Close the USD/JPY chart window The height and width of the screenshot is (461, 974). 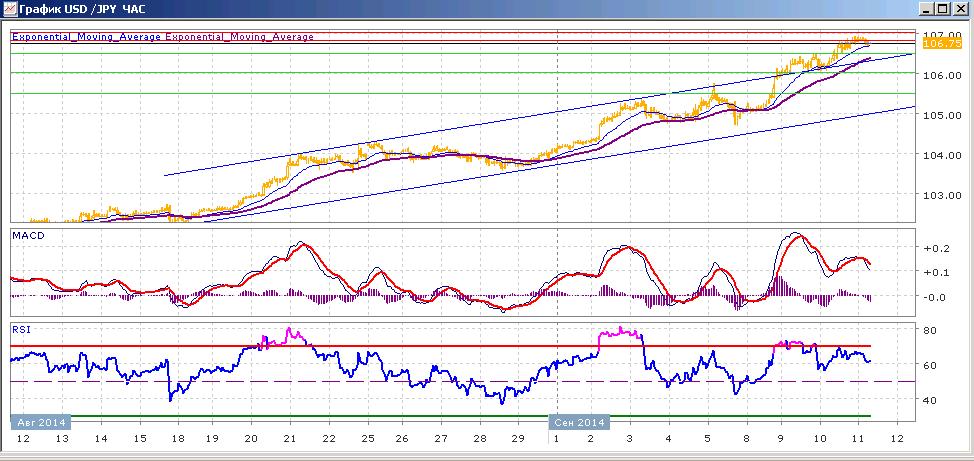(x=960, y=9)
